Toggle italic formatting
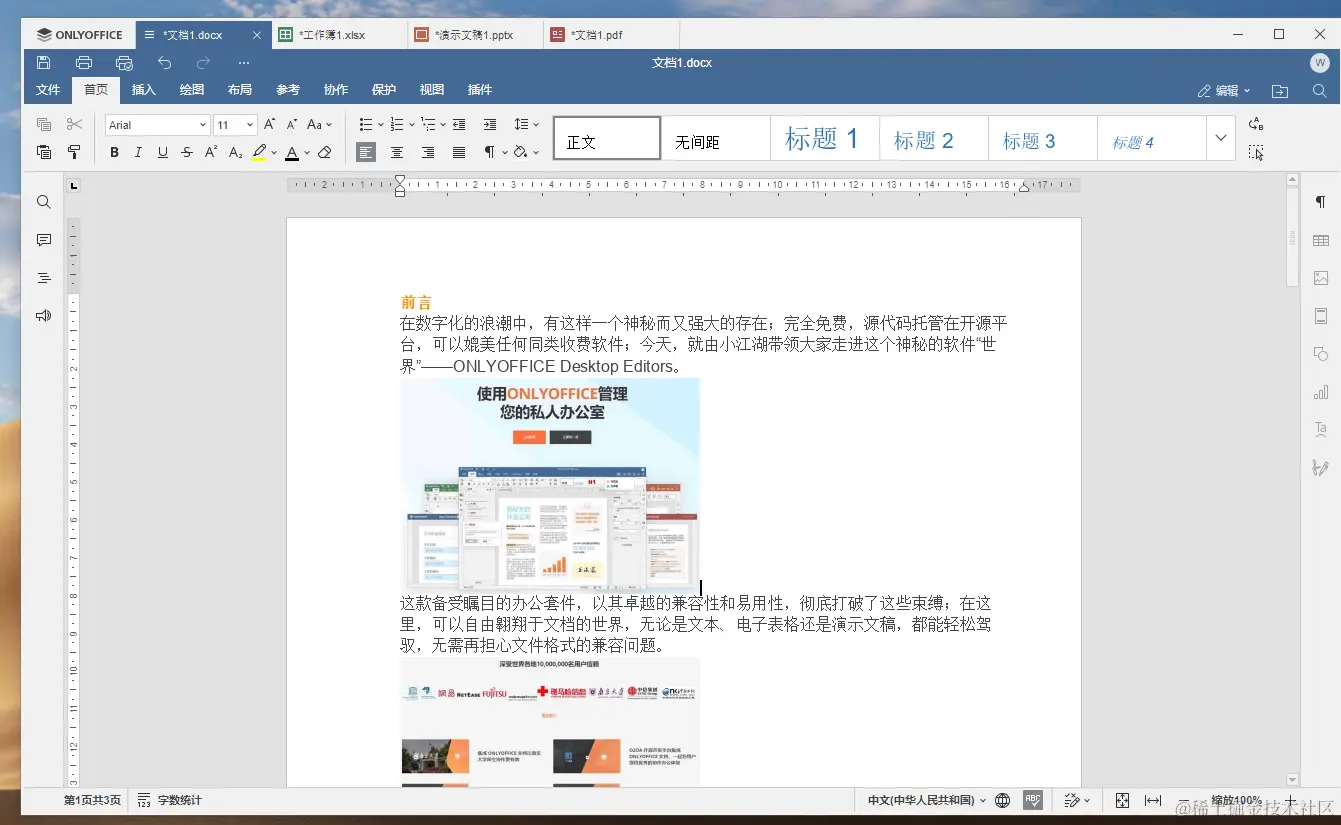The height and width of the screenshot is (825, 1341). (x=138, y=152)
